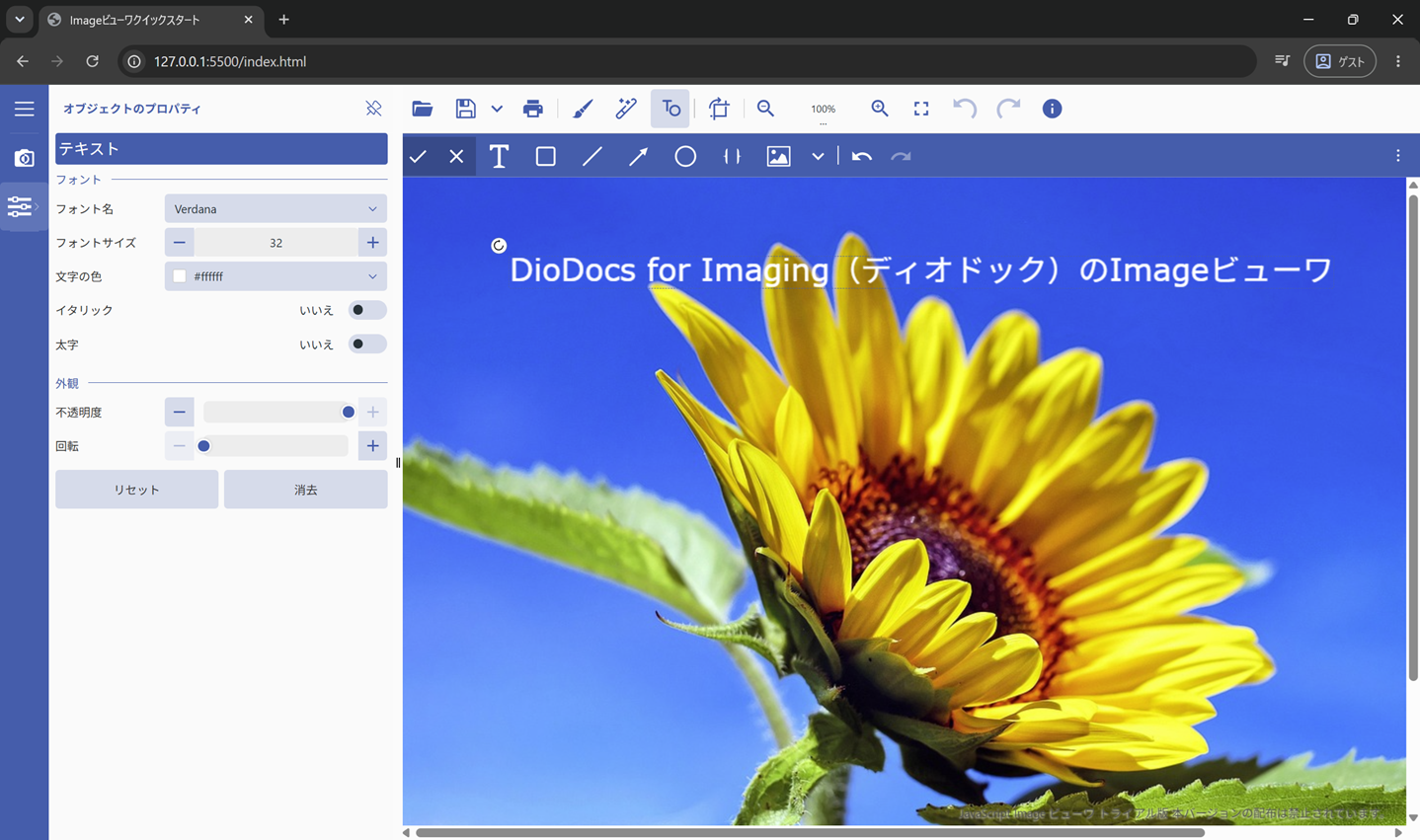Viewport: 1420px width, 840px height.
Task: Open the ゲスト profile button
Action: pos(1340,61)
